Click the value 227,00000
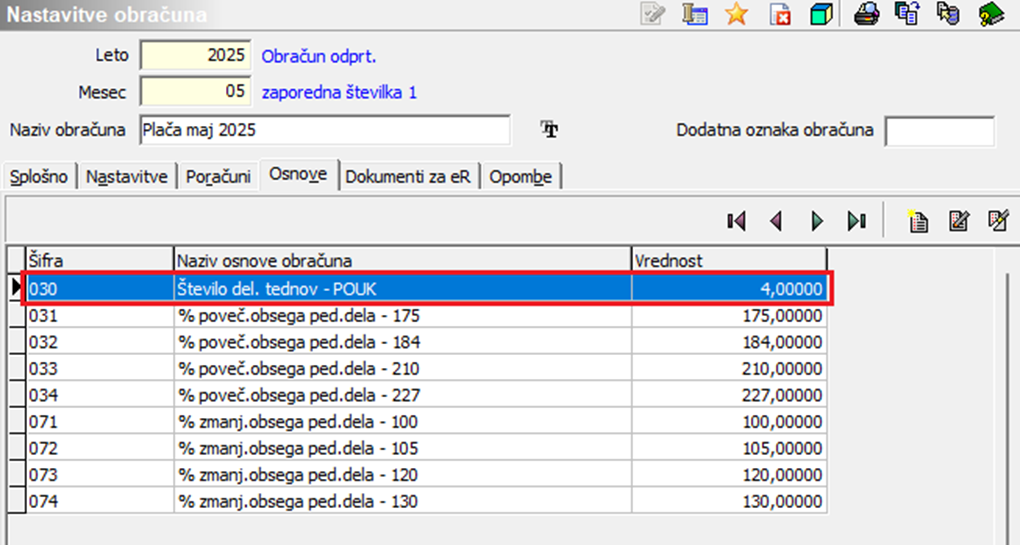Screen dimensions: 1020x545 click(729, 395)
